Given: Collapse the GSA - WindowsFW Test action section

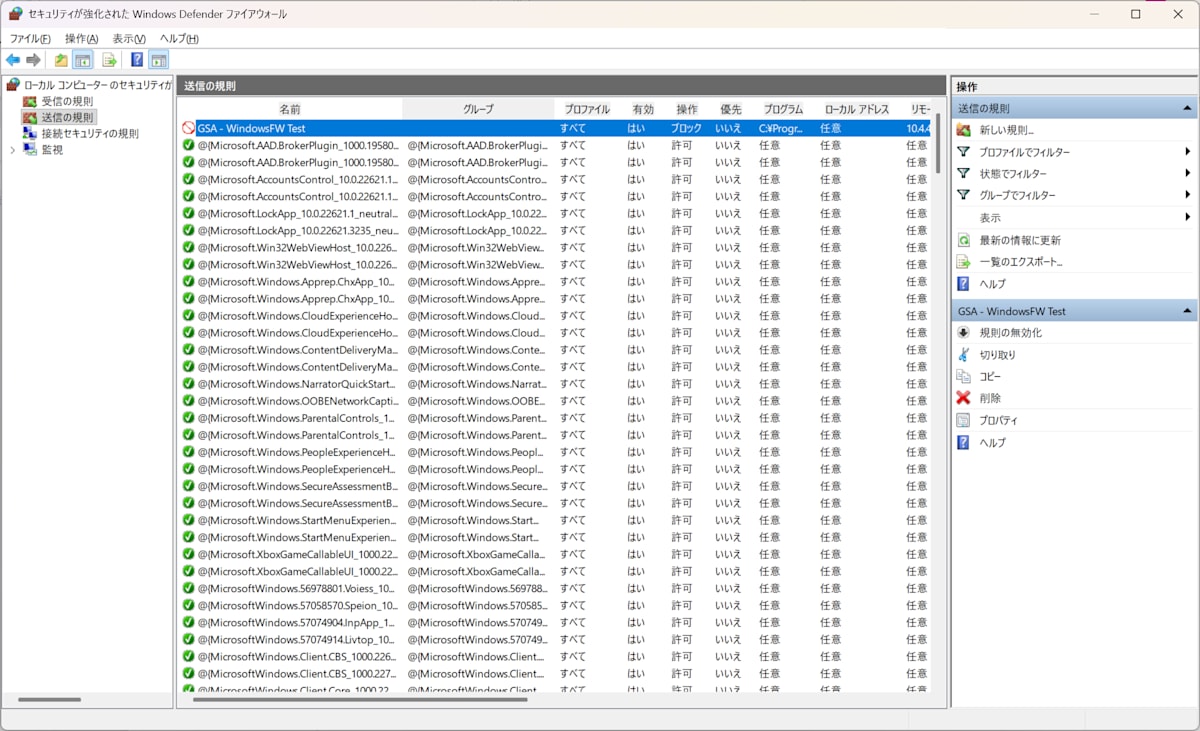Looking at the screenshot, I should (x=1187, y=311).
